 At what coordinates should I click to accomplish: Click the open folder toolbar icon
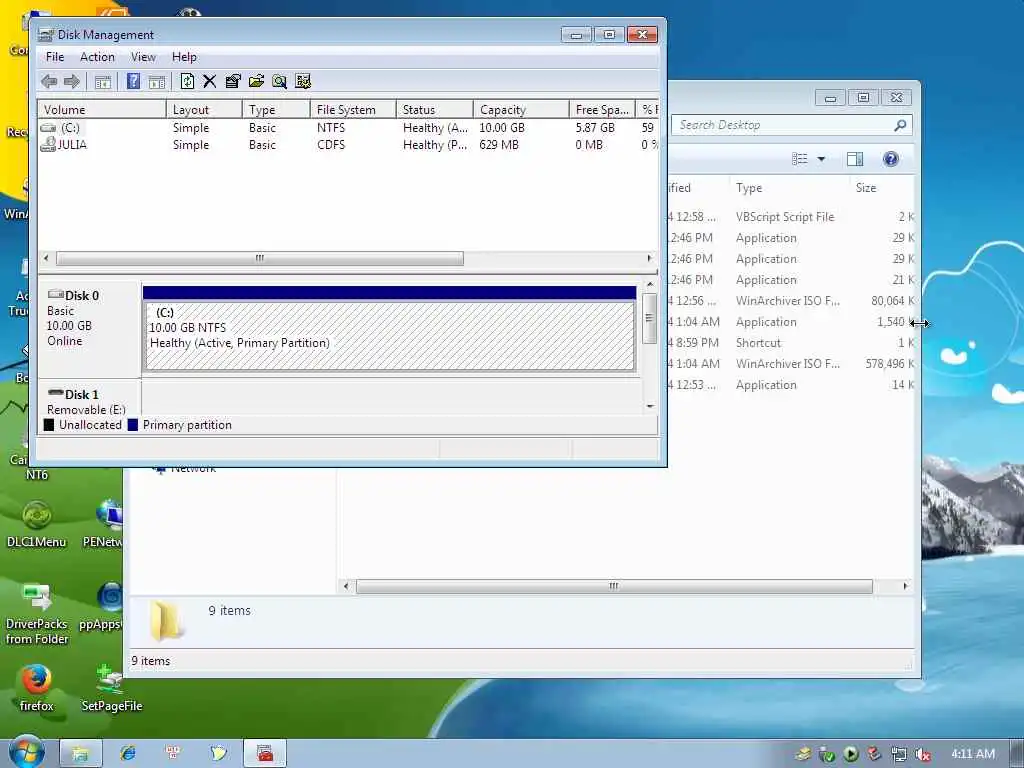click(257, 81)
